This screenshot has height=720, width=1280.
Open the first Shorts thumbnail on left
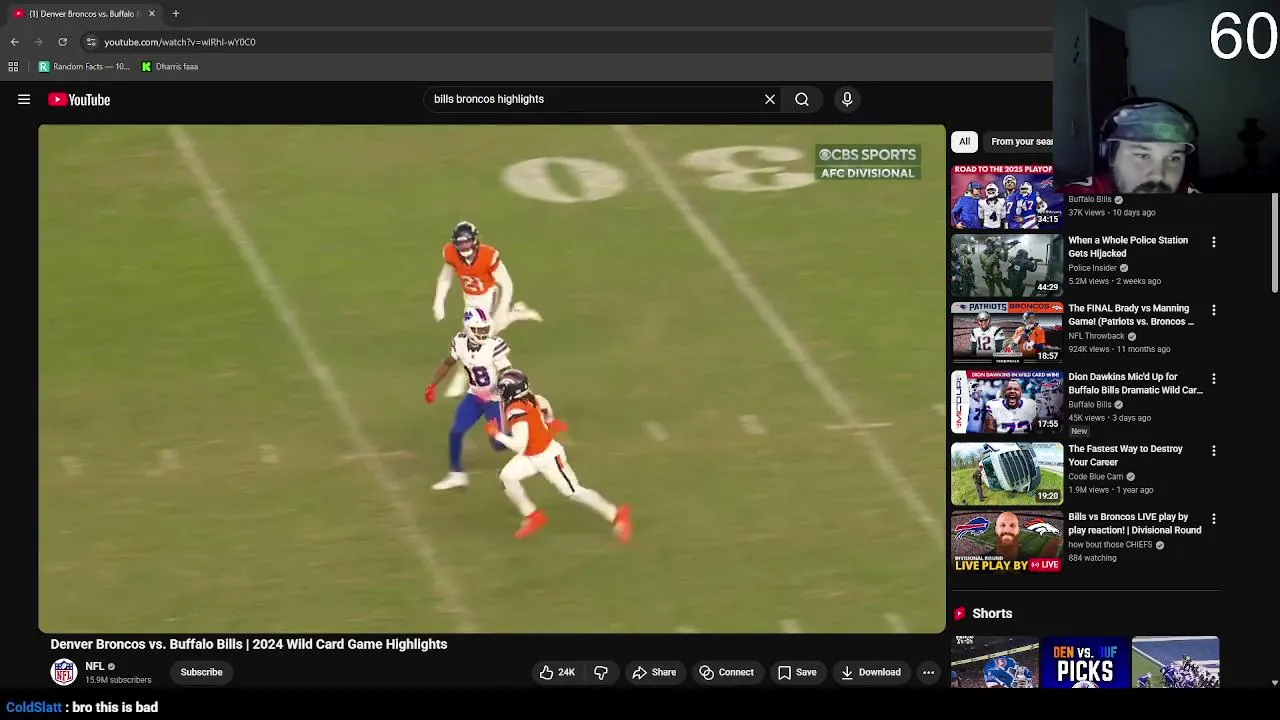tap(995, 662)
